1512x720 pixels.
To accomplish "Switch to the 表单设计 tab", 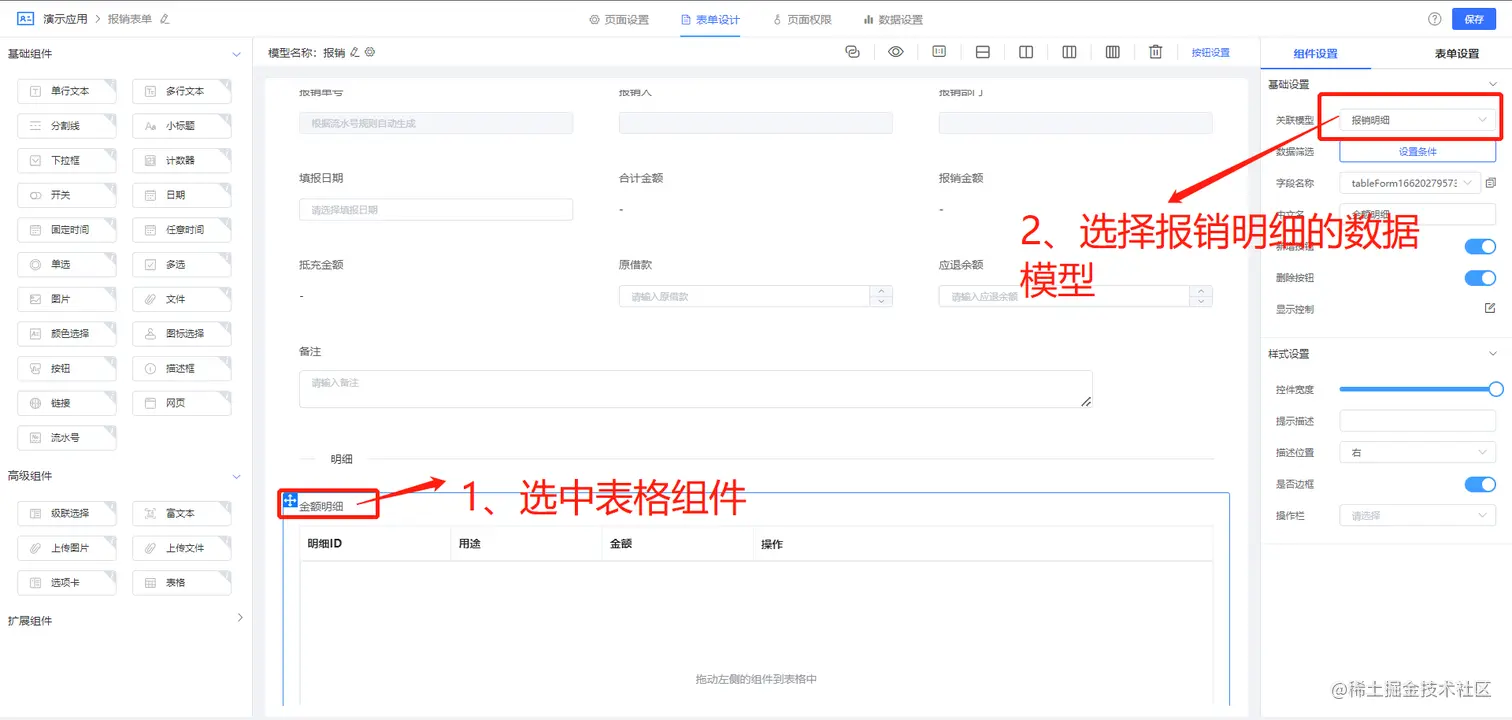I will click(710, 20).
